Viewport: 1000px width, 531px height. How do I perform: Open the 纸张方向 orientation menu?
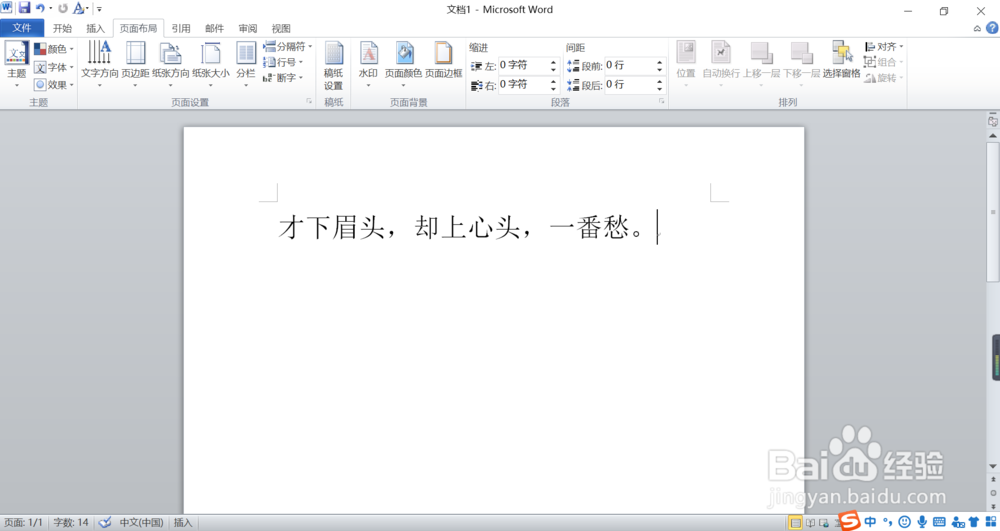171,64
